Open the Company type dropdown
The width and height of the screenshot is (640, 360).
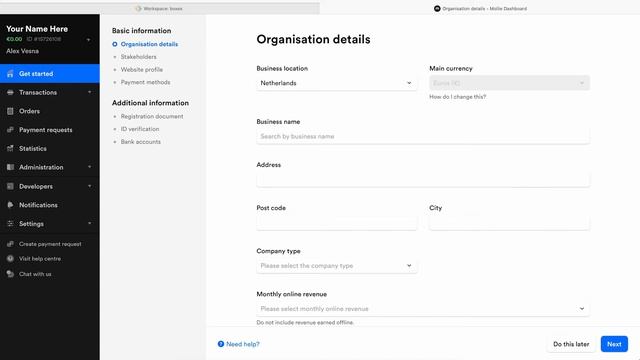pyautogui.click(x=337, y=266)
